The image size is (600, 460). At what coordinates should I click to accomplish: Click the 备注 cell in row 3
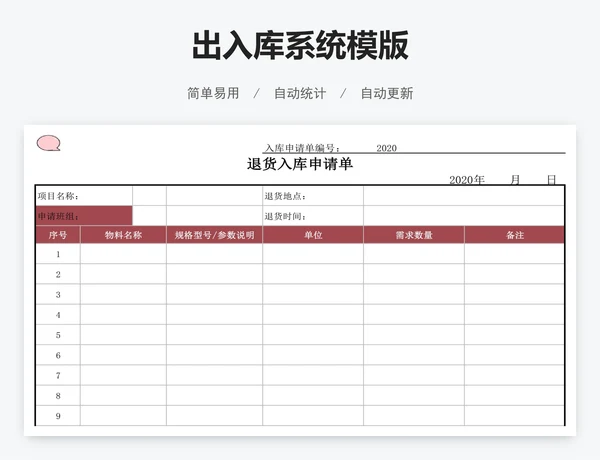[515, 294]
